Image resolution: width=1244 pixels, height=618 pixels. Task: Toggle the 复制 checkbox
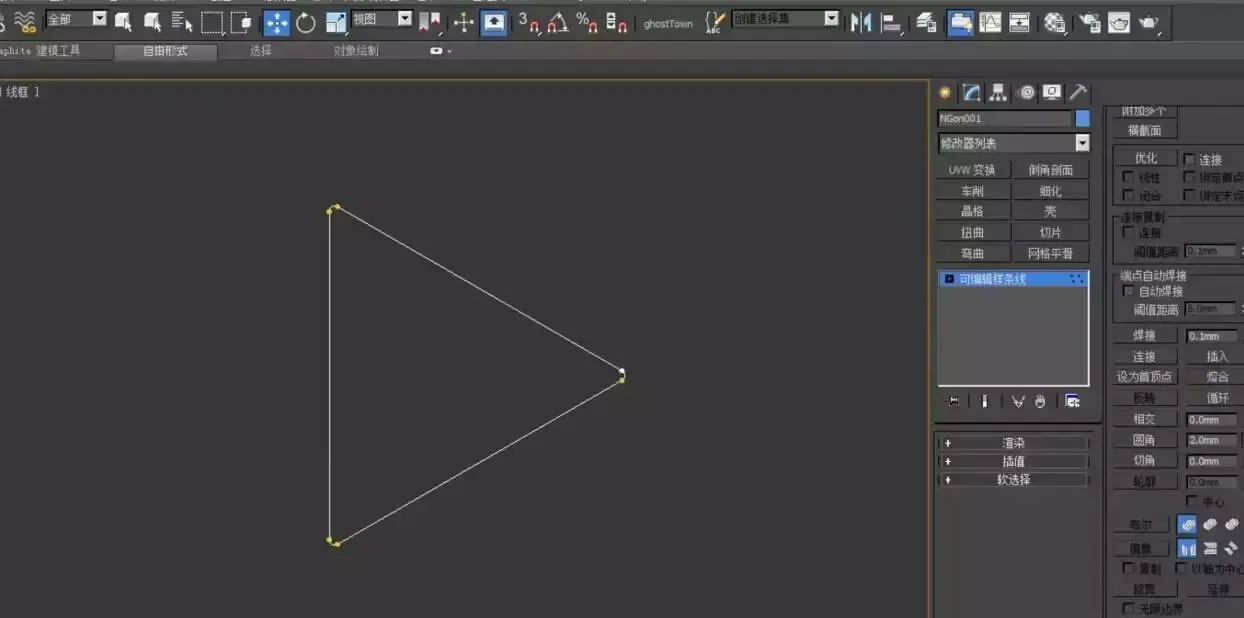pos(1129,568)
